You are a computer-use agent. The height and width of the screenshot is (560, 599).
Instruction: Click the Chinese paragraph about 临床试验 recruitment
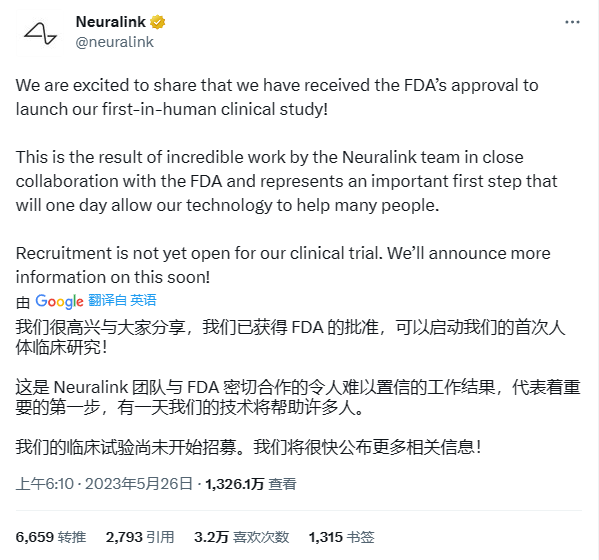(x=248, y=447)
